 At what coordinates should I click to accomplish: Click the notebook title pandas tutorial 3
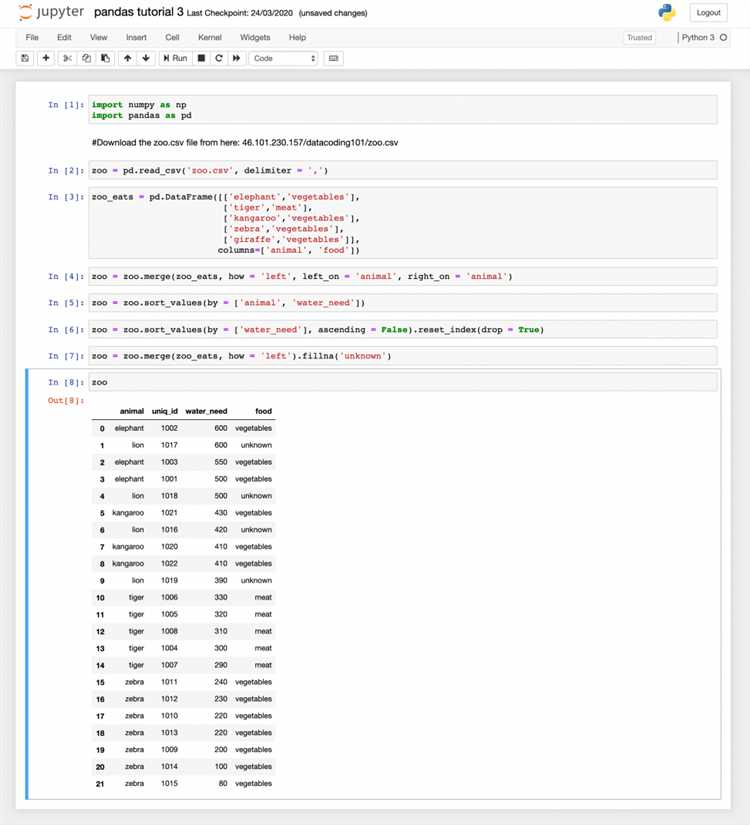pyautogui.click(x=138, y=13)
